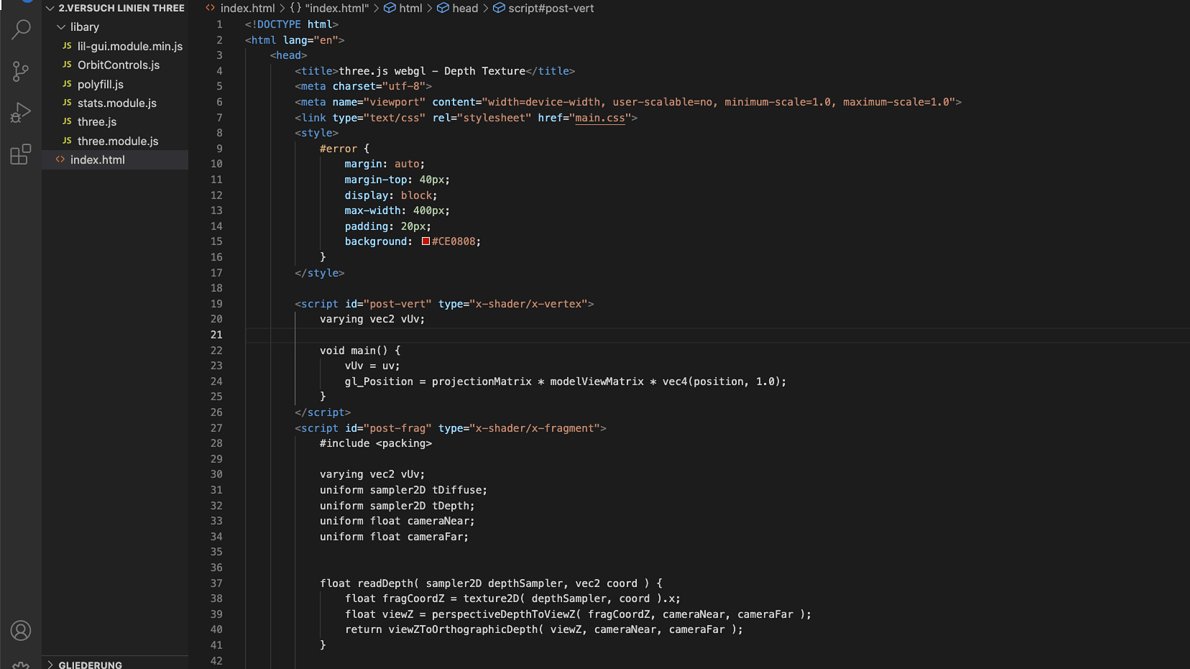Open stats.module.js file
Image resolution: width=1190 pixels, height=669 pixels.
click(x=117, y=103)
